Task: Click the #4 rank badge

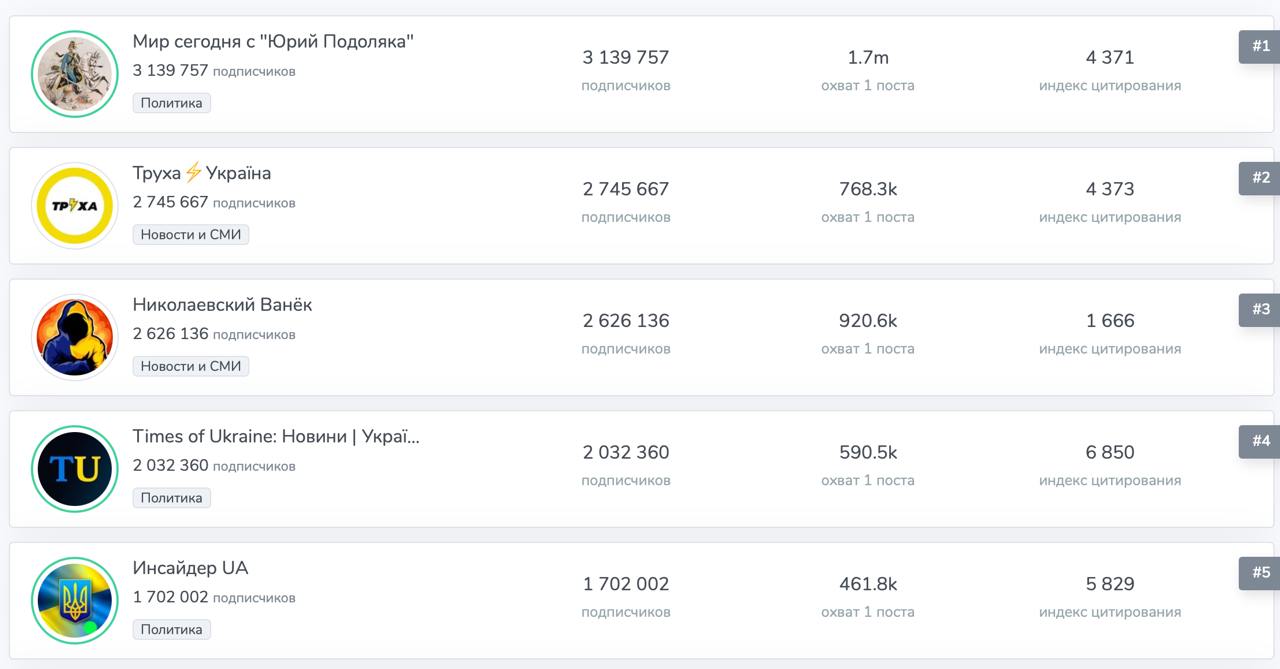Action: pyautogui.click(x=1260, y=441)
